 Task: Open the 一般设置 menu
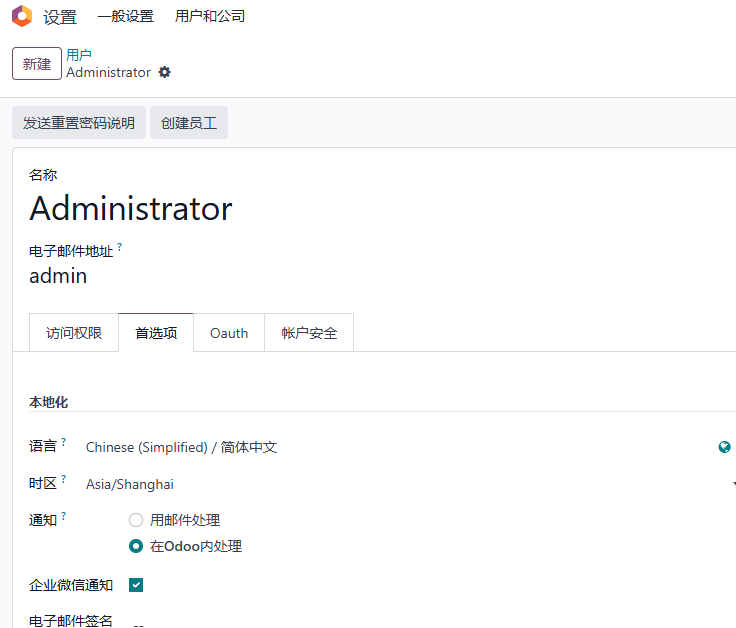pos(125,16)
